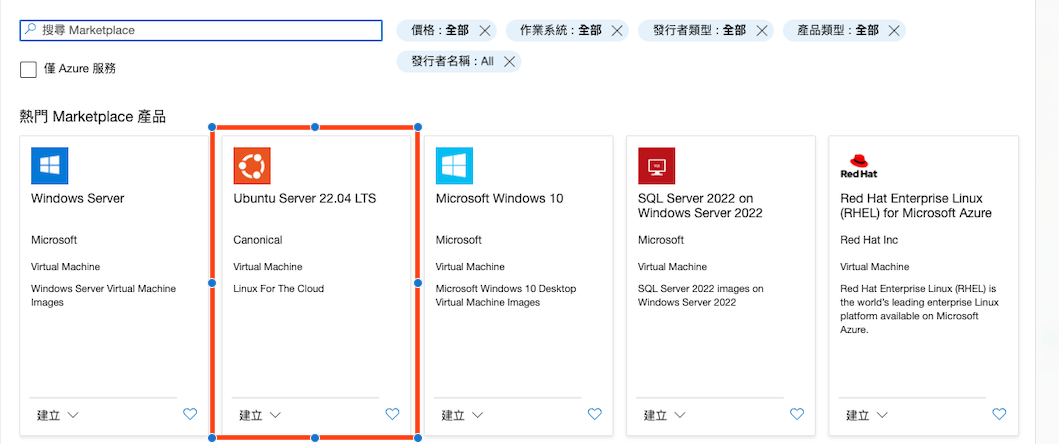Image resolution: width=1059 pixels, height=444 pixels.
Task: Favorite Ubuntu Server 22.04 LTS heart icon
Action: (392, 414)
